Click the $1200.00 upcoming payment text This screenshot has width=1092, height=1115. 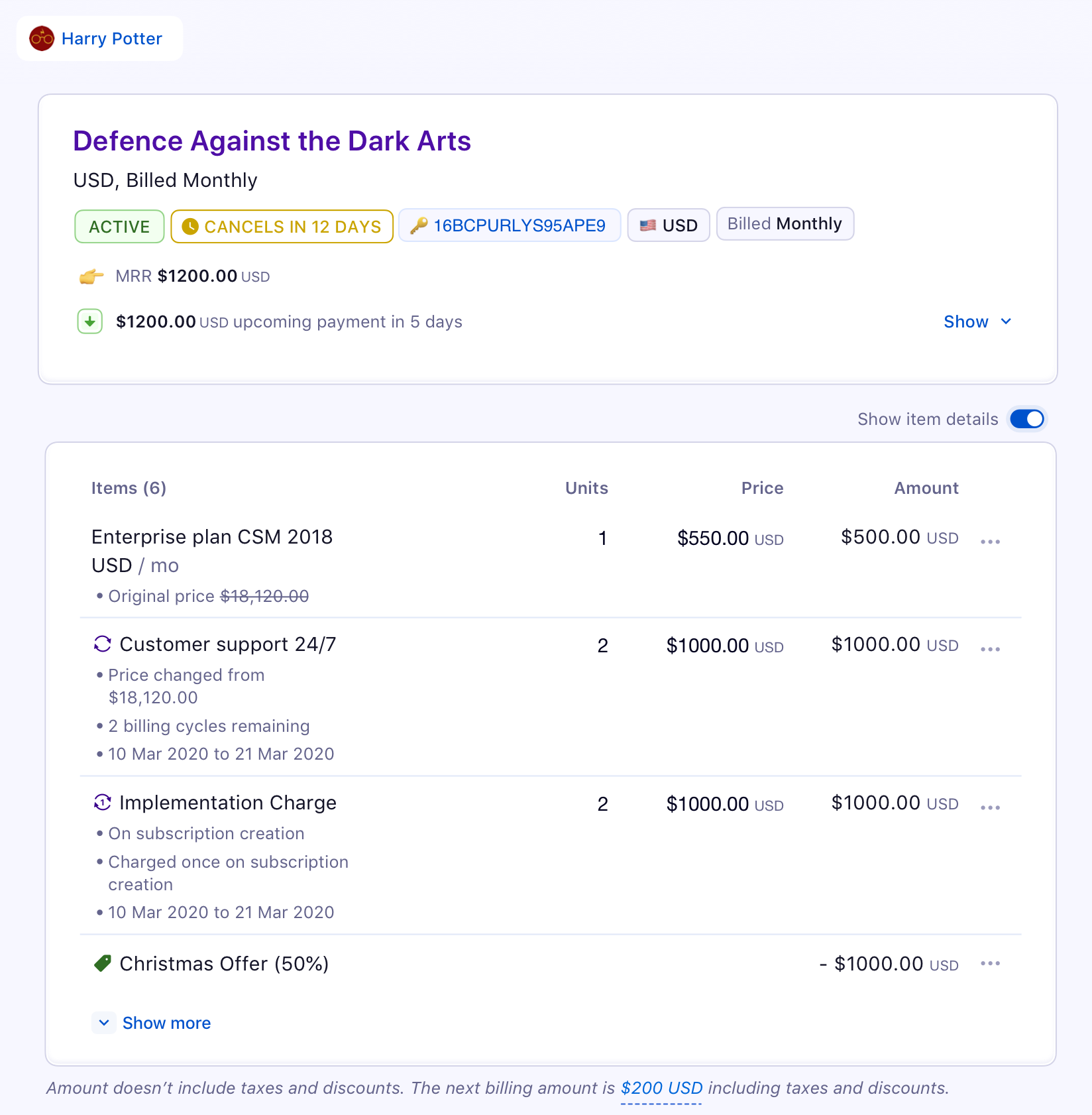click(289, 322)
